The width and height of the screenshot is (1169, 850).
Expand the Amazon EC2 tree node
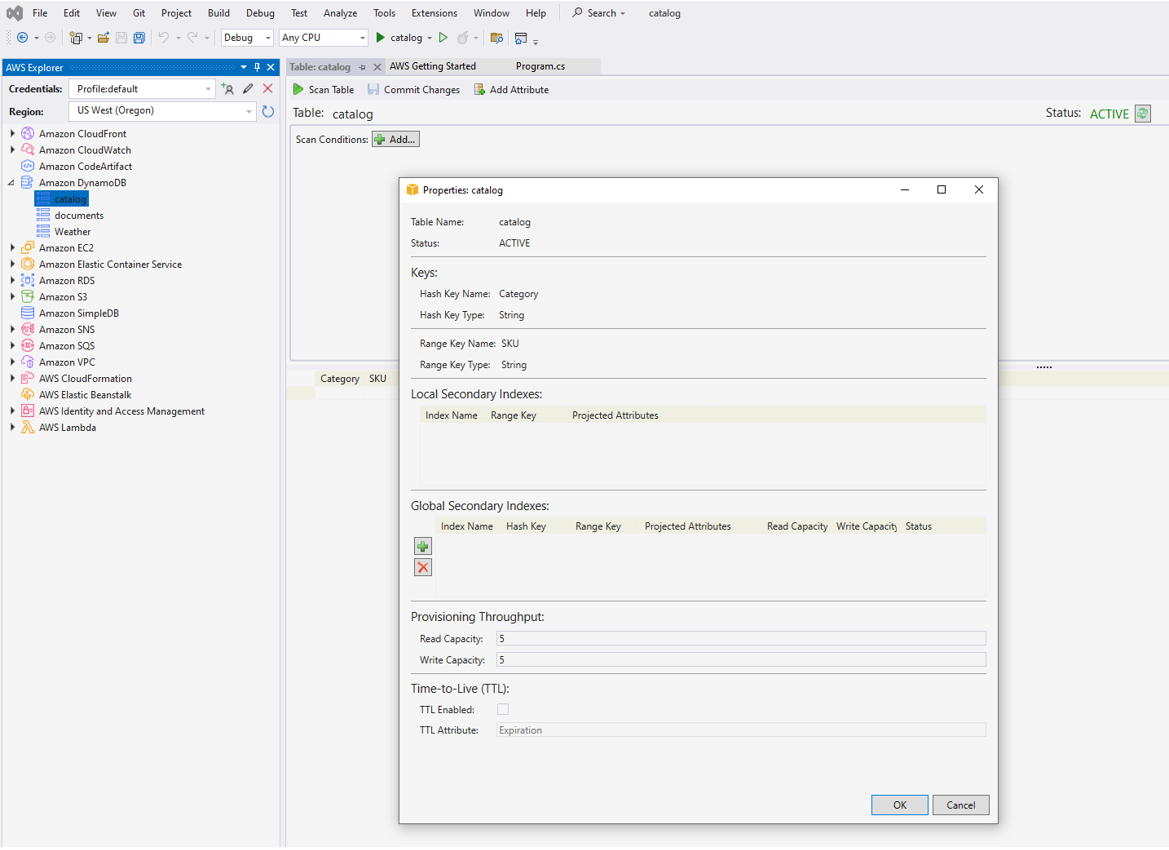[10, 247]
